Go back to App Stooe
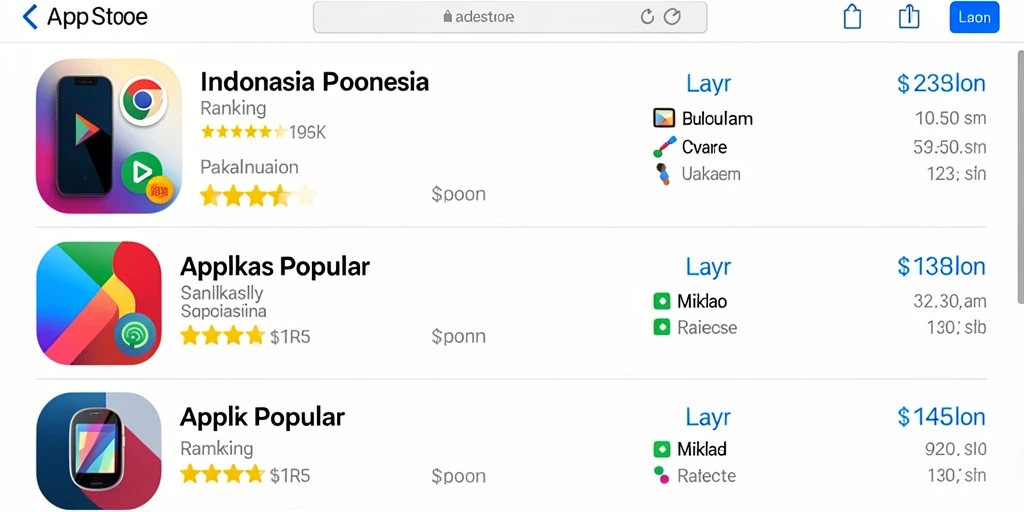1024x512 pixels. click(85, 17)
